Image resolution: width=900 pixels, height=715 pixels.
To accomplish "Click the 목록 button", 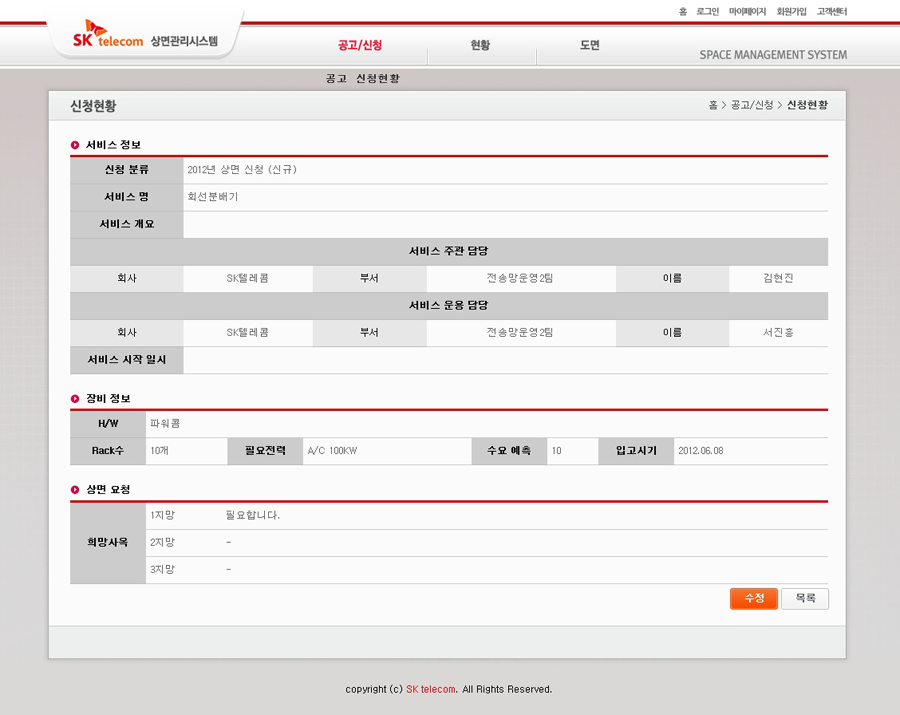I will 805,599.
